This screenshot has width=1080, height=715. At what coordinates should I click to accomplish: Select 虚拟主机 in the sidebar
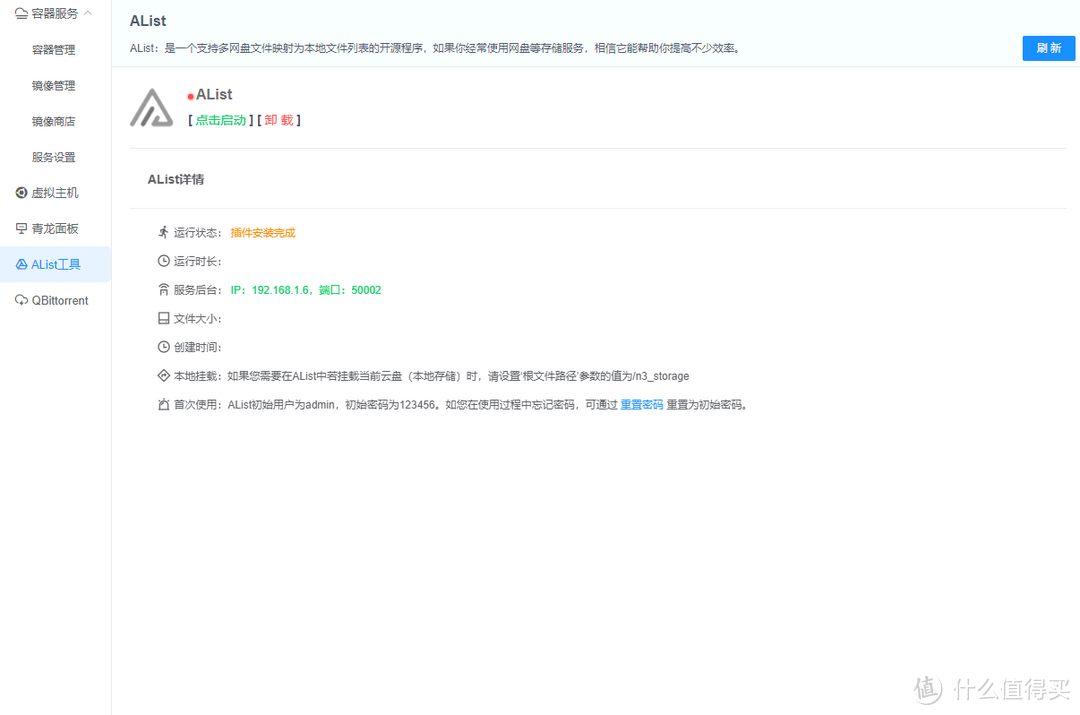point(55,193)
